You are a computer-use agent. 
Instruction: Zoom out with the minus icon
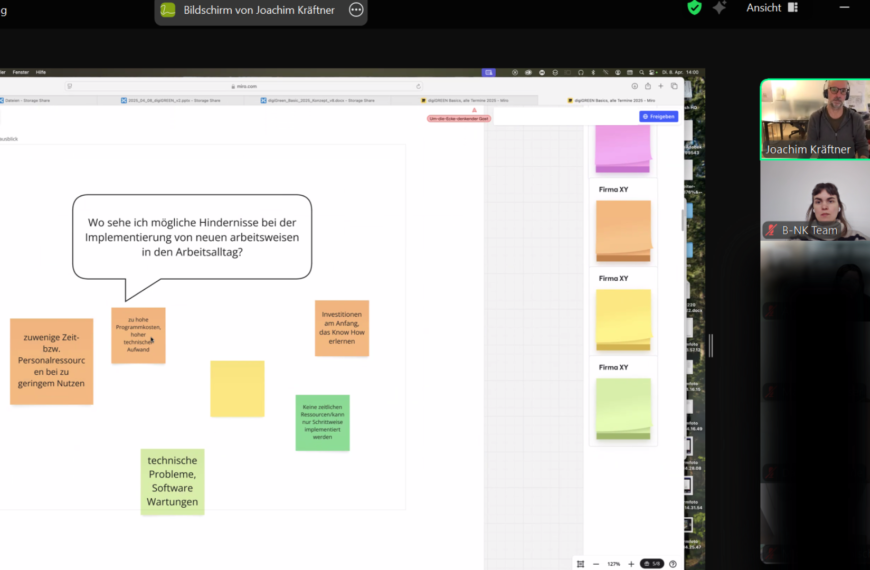tap(596, 564)
